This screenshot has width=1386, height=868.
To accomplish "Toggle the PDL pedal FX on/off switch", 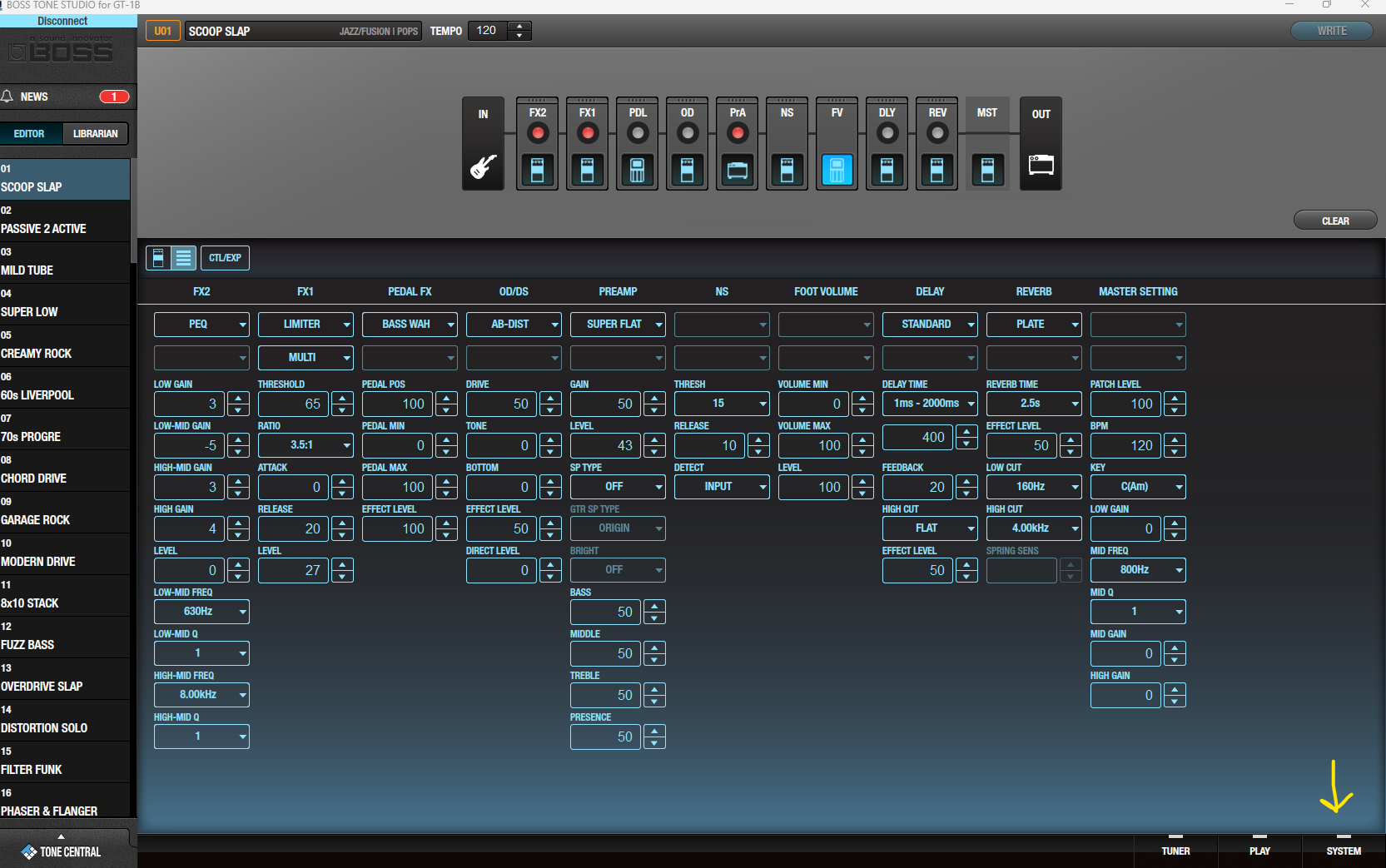I will 638,133.
